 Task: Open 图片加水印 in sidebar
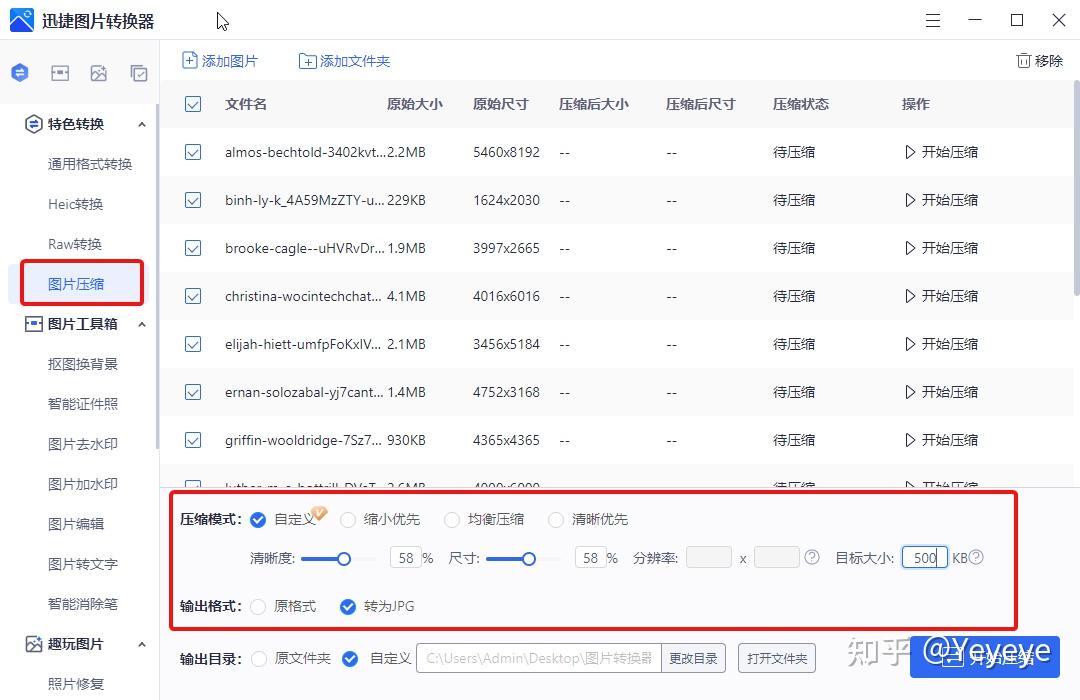point(83,484)
